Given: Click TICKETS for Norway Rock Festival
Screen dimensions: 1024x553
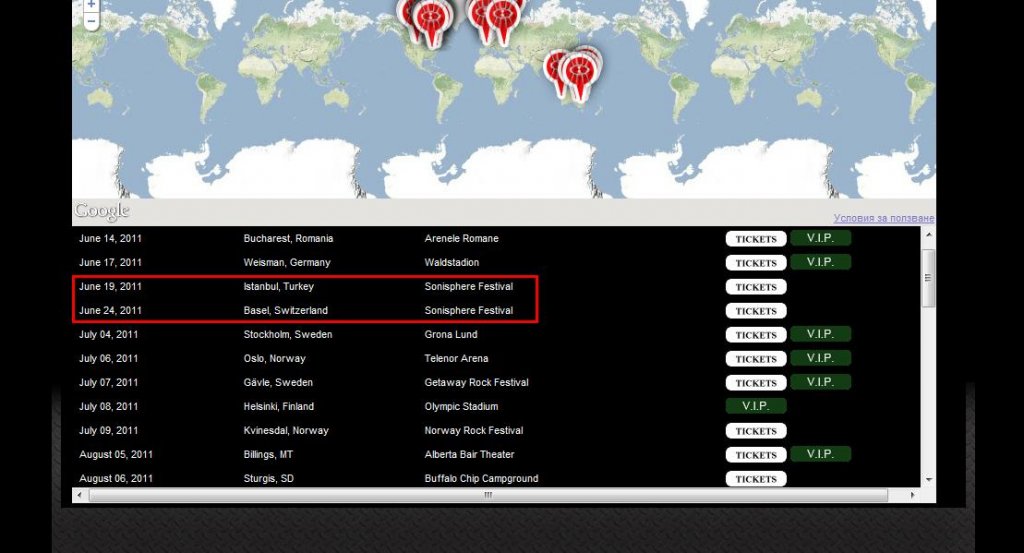Looking at the screenshot, I should point(756,431).
